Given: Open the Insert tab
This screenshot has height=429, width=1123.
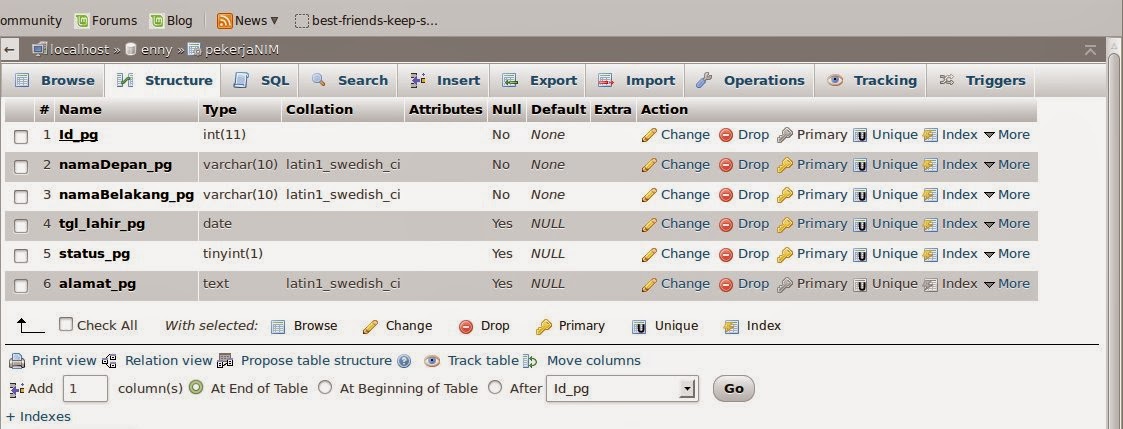Looking at the screenshot, I should pos(445,81).
